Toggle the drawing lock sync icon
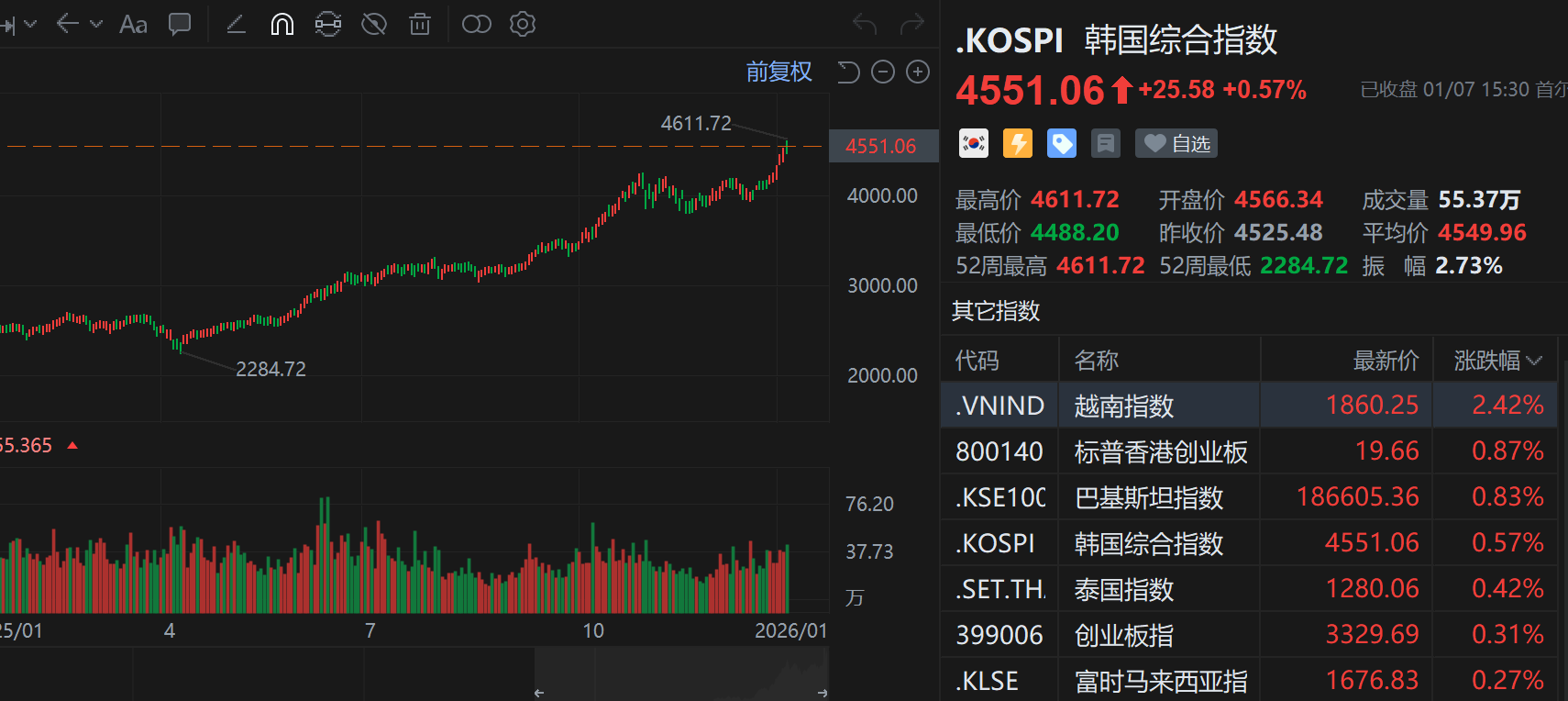The height and width of the screenshot is (701, 1568). pos(327,25)
